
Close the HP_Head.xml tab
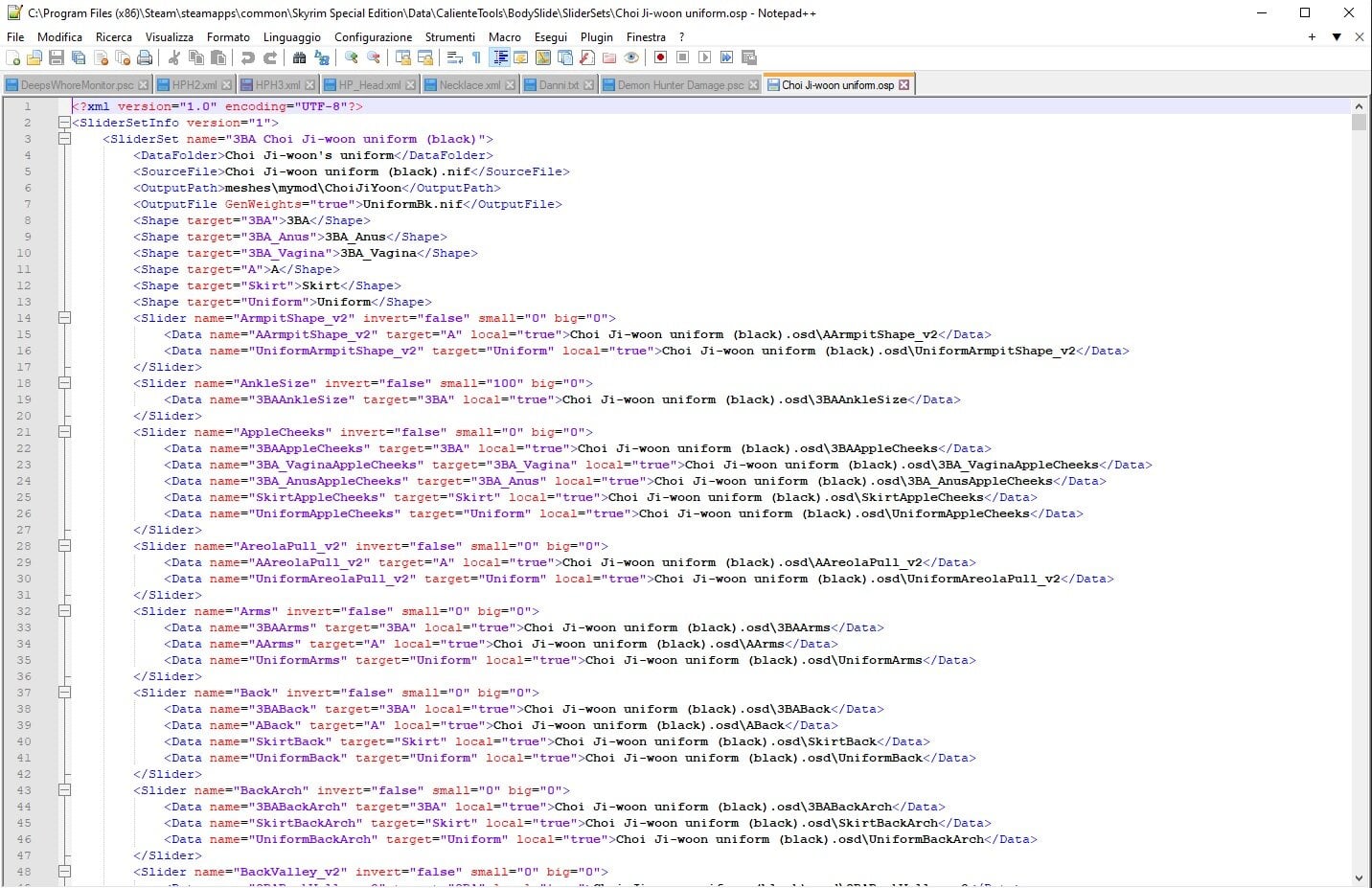(411, 85)
